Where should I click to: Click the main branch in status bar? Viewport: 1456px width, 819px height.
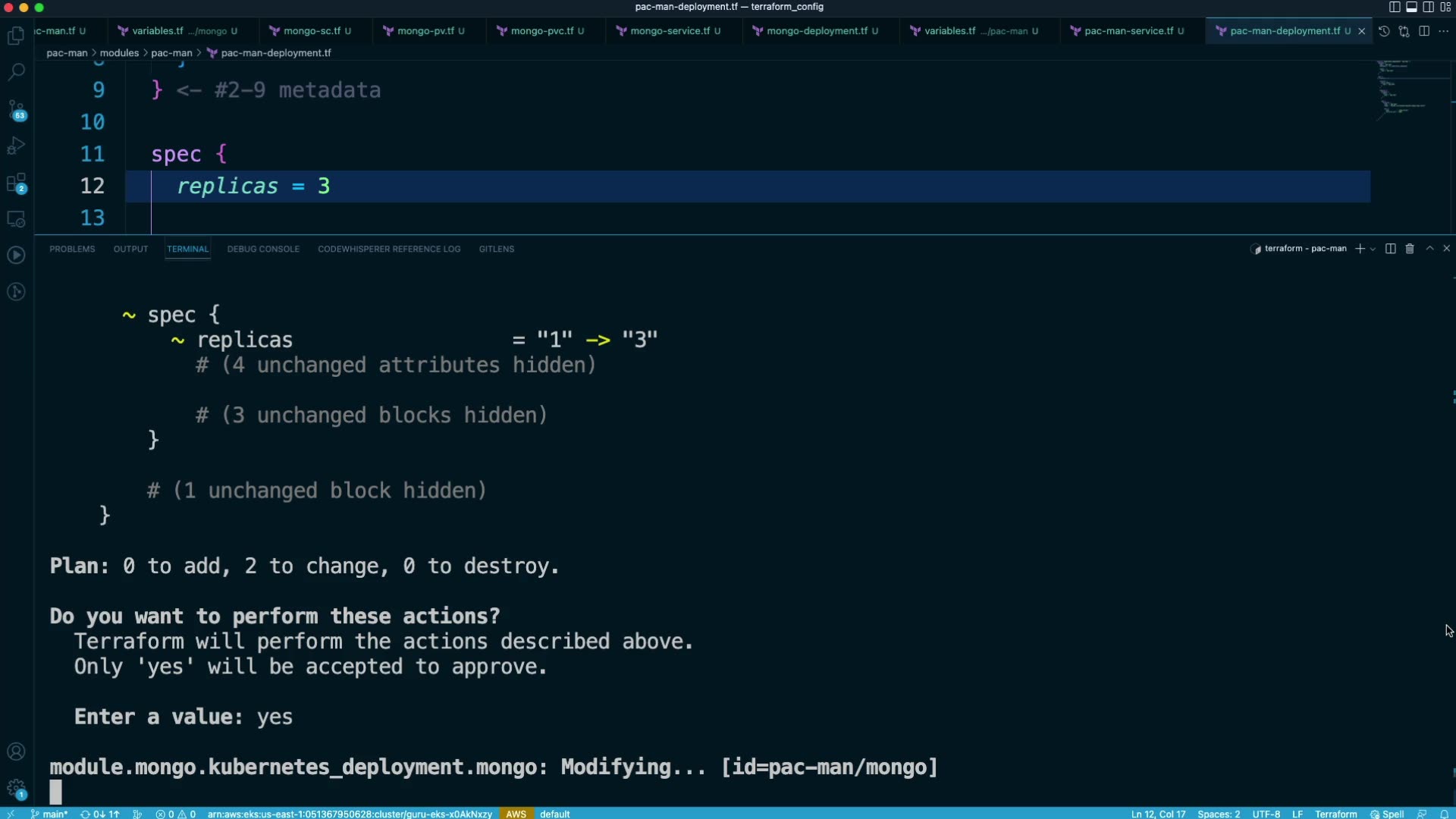50,814
